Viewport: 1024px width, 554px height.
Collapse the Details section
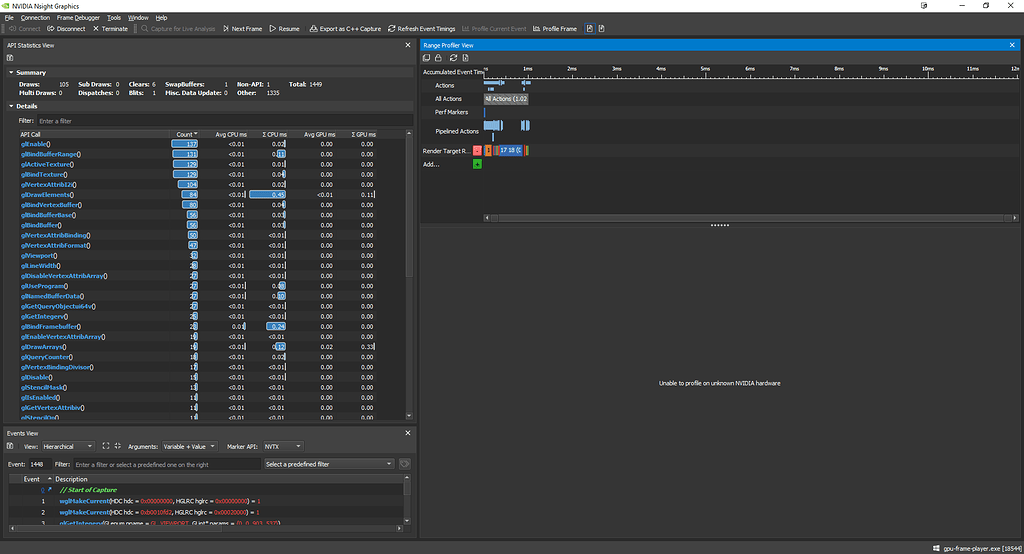[12, 106]
